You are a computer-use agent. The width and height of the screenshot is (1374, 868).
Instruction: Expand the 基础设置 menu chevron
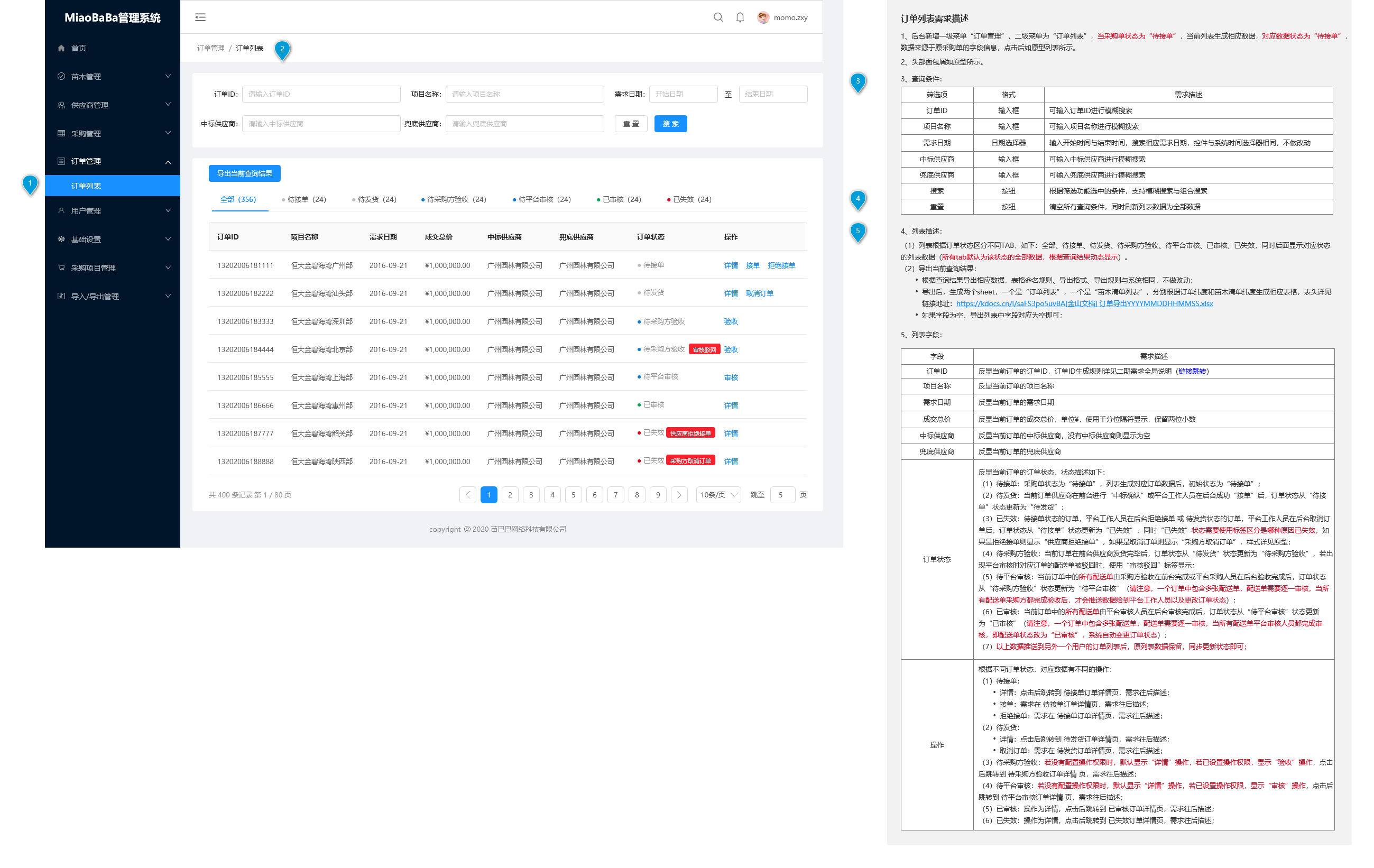168,239
